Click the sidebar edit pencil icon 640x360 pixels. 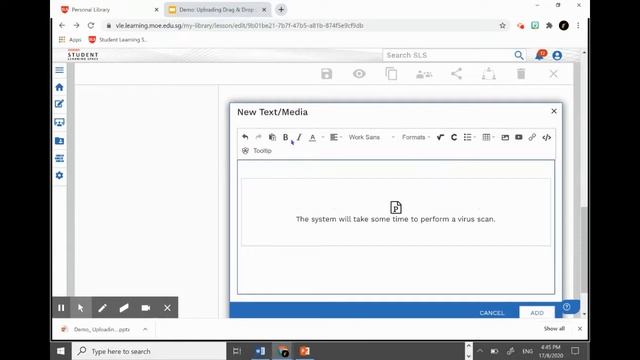[x=60, y=104]
